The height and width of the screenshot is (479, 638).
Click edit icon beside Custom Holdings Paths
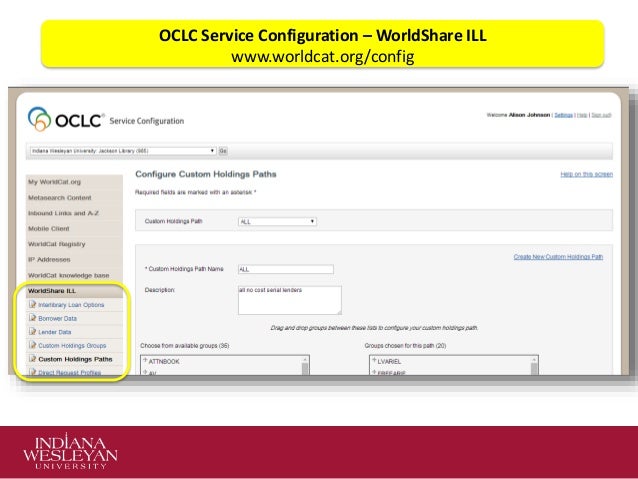tap(33, 359)
